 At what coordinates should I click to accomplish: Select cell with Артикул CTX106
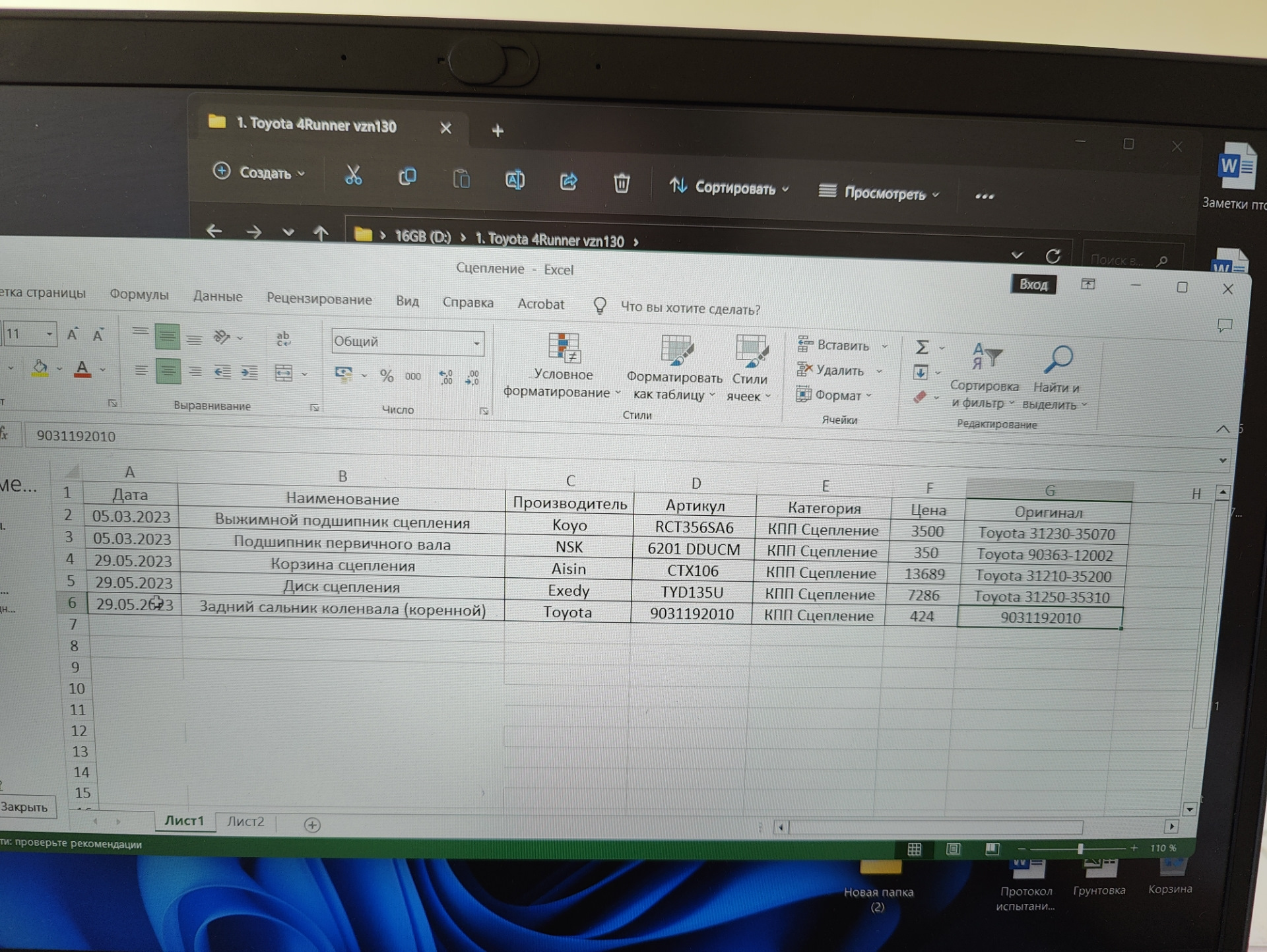click(x=692, y=571)
